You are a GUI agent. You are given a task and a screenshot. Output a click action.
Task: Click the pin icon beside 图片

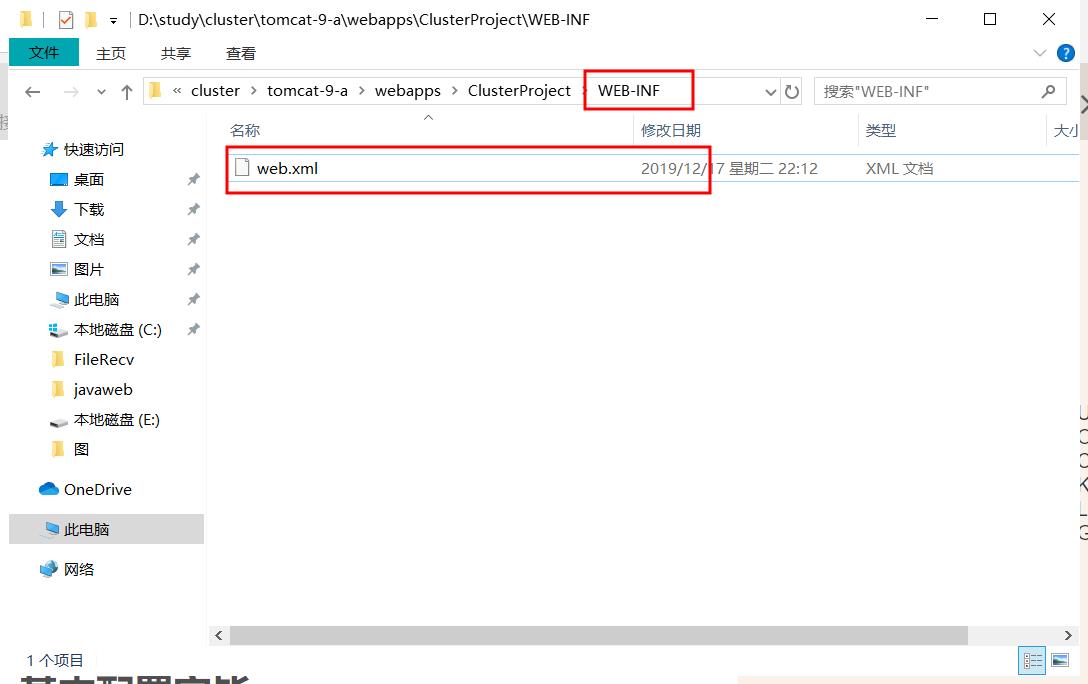[194, 269]
